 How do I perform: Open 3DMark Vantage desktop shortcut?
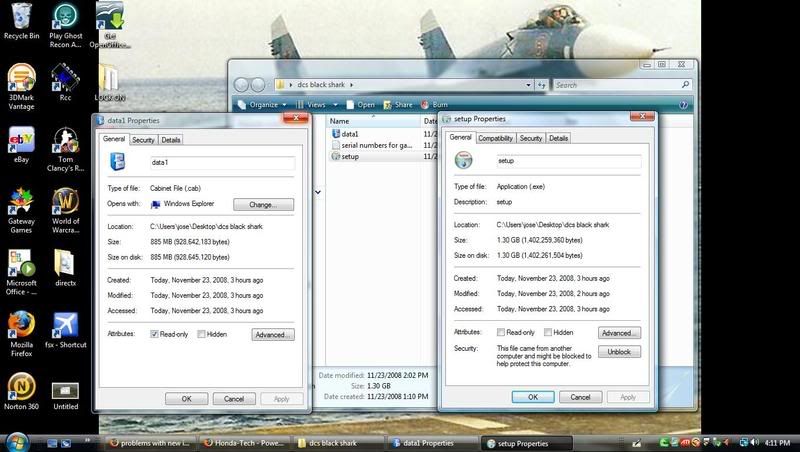pos(21,87)
